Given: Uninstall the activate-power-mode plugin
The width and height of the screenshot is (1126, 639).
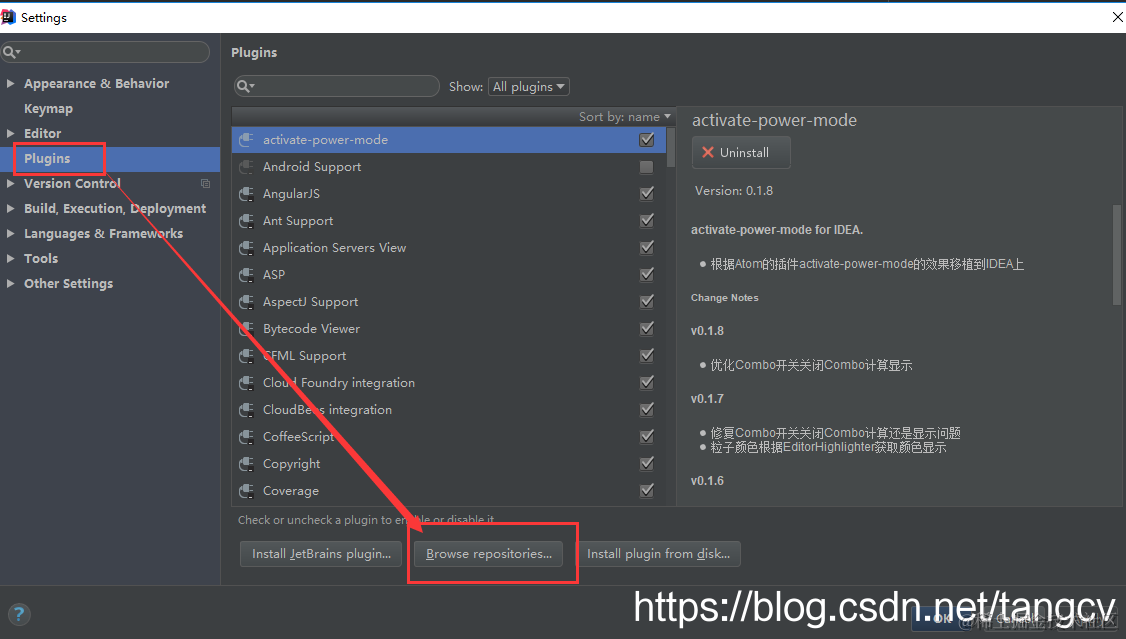Looking at the screenshot, I should [x=741, y=152].
